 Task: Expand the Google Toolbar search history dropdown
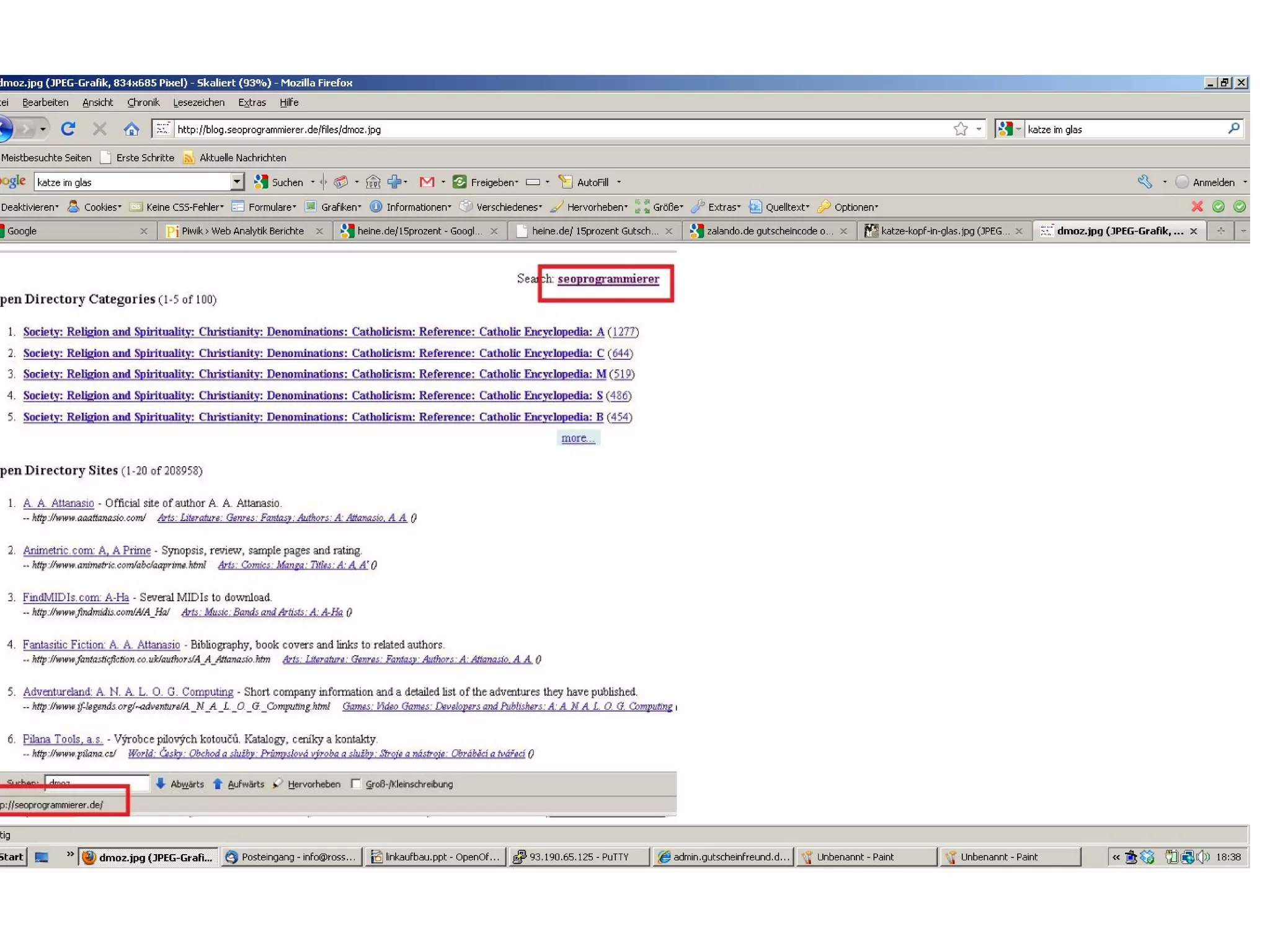click(237, 182)
